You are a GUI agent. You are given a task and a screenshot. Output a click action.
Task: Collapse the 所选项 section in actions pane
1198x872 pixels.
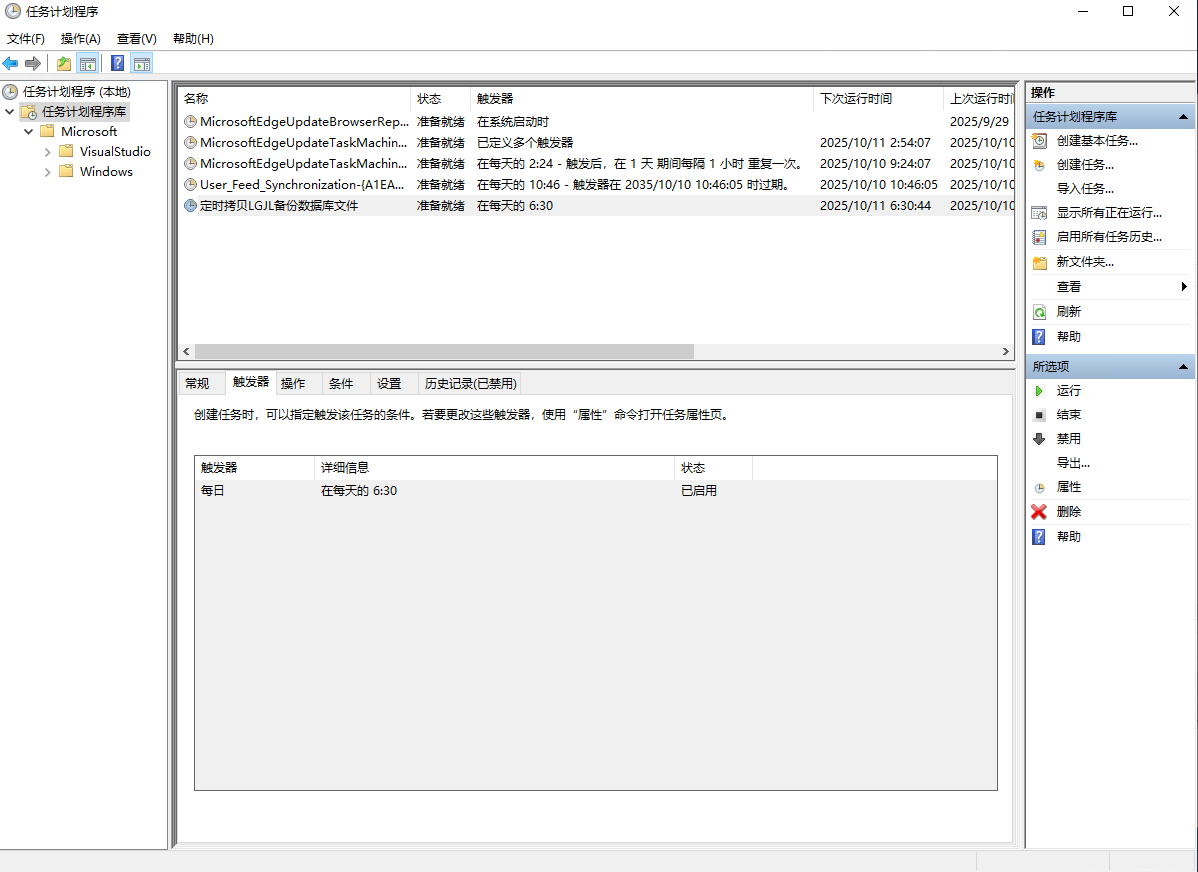click(x=1184, y=367)
